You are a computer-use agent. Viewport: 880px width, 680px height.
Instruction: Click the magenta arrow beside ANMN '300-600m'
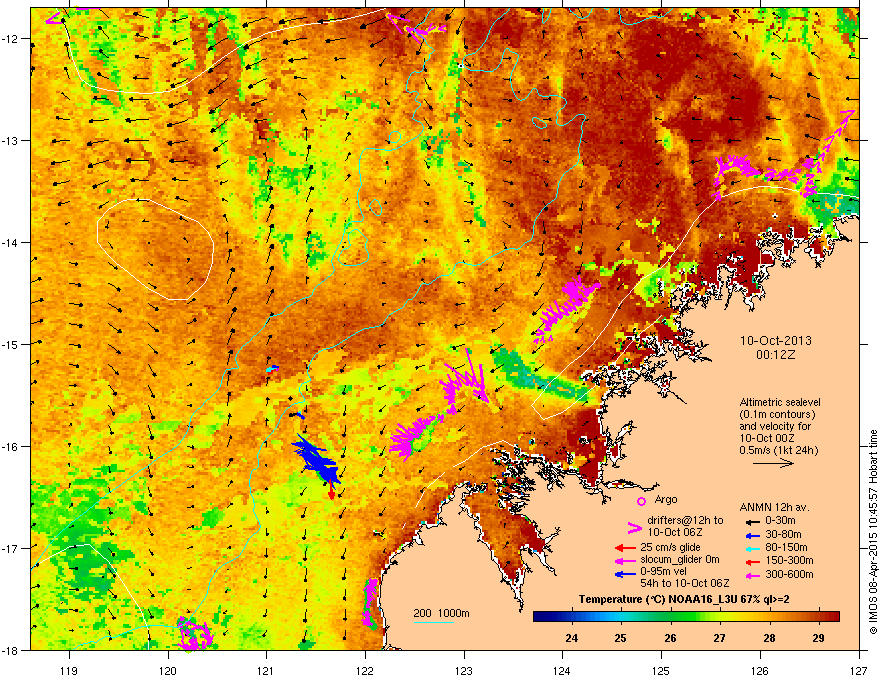pyautogui.click(x=751, y=575)
